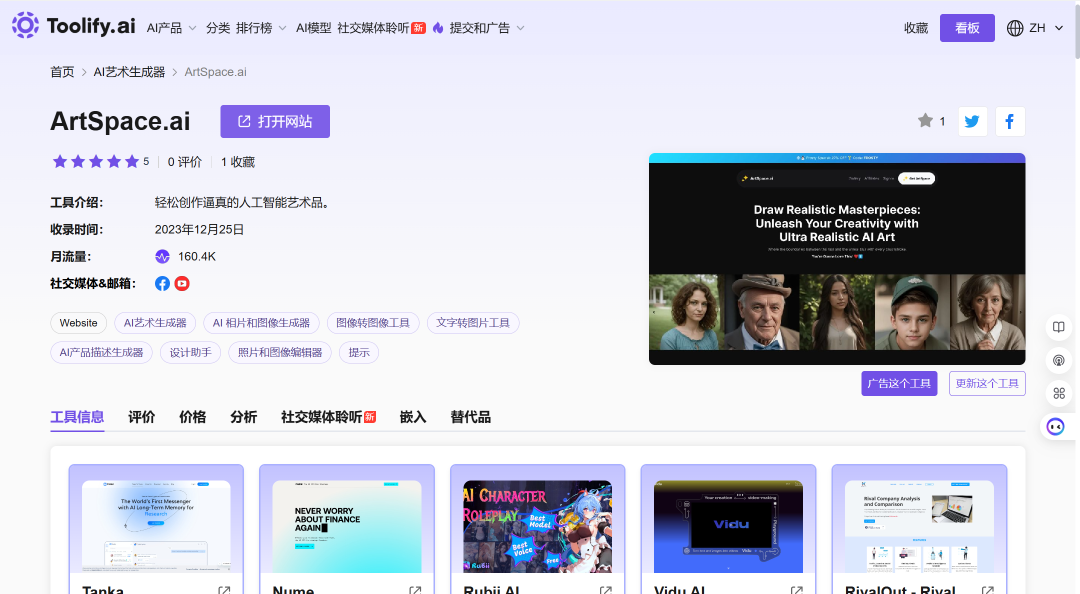Viewport: 1080px width, 594px height.
Task: Switch to the 嵌入 tab
Action: click(413, 417)
